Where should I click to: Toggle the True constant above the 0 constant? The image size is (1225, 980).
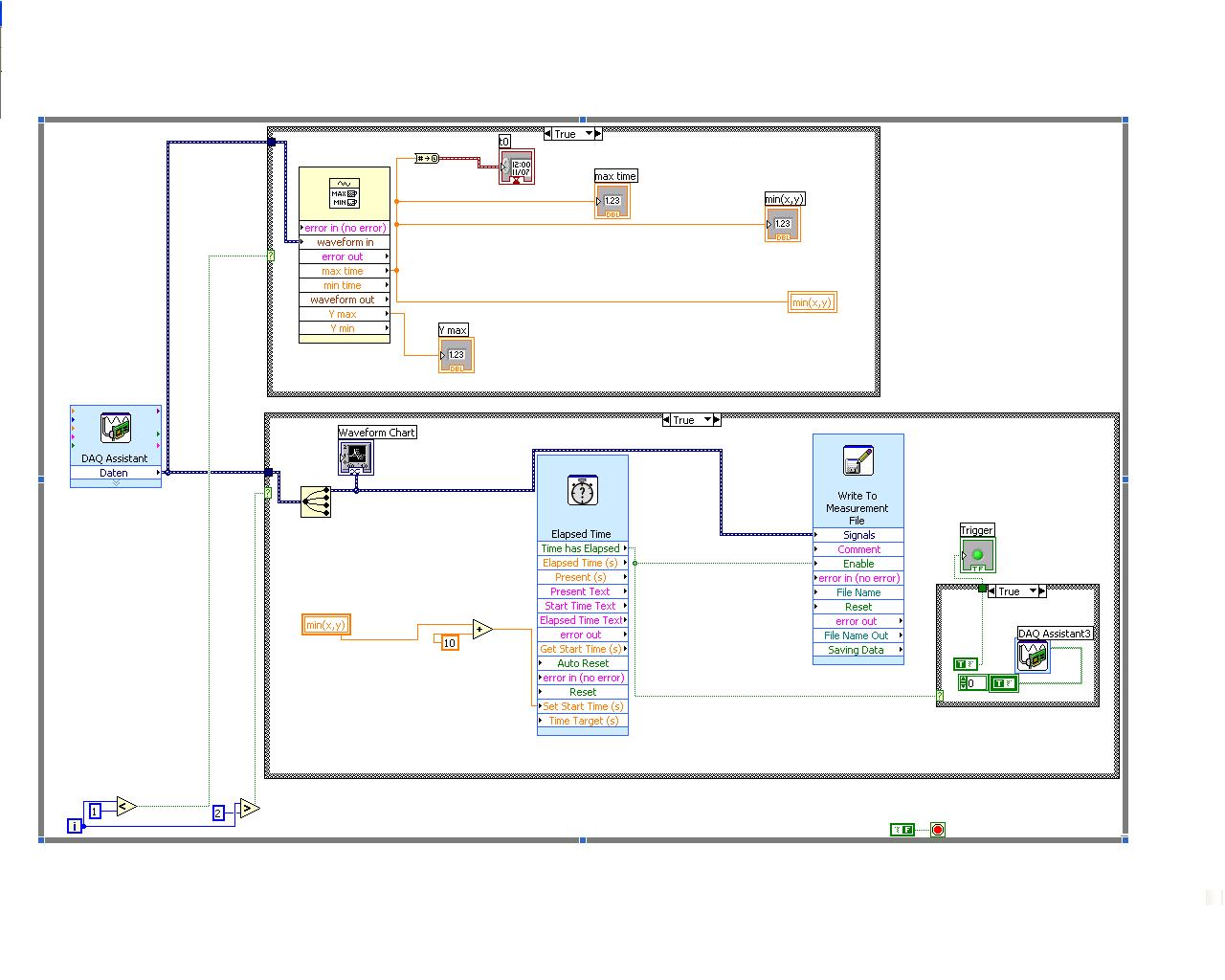point(966,663)
